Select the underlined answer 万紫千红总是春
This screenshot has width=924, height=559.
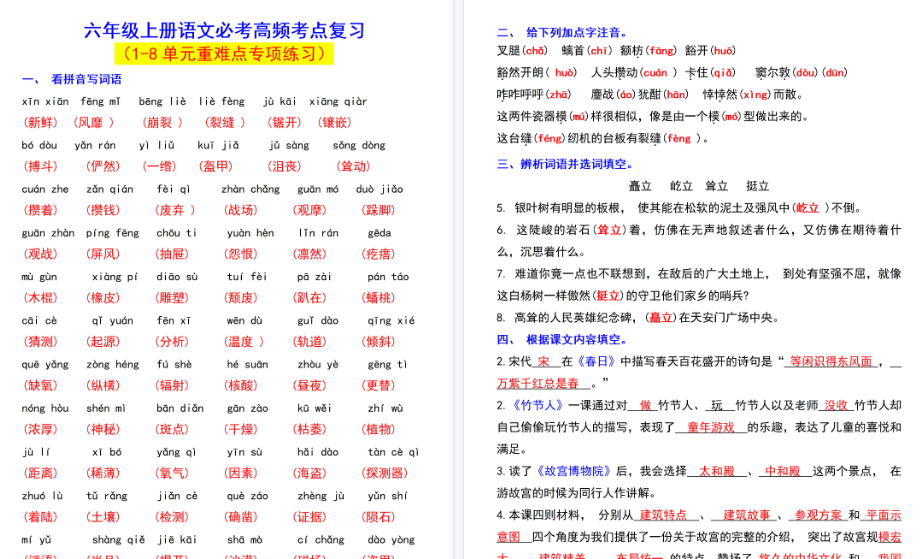coord(538,383)
